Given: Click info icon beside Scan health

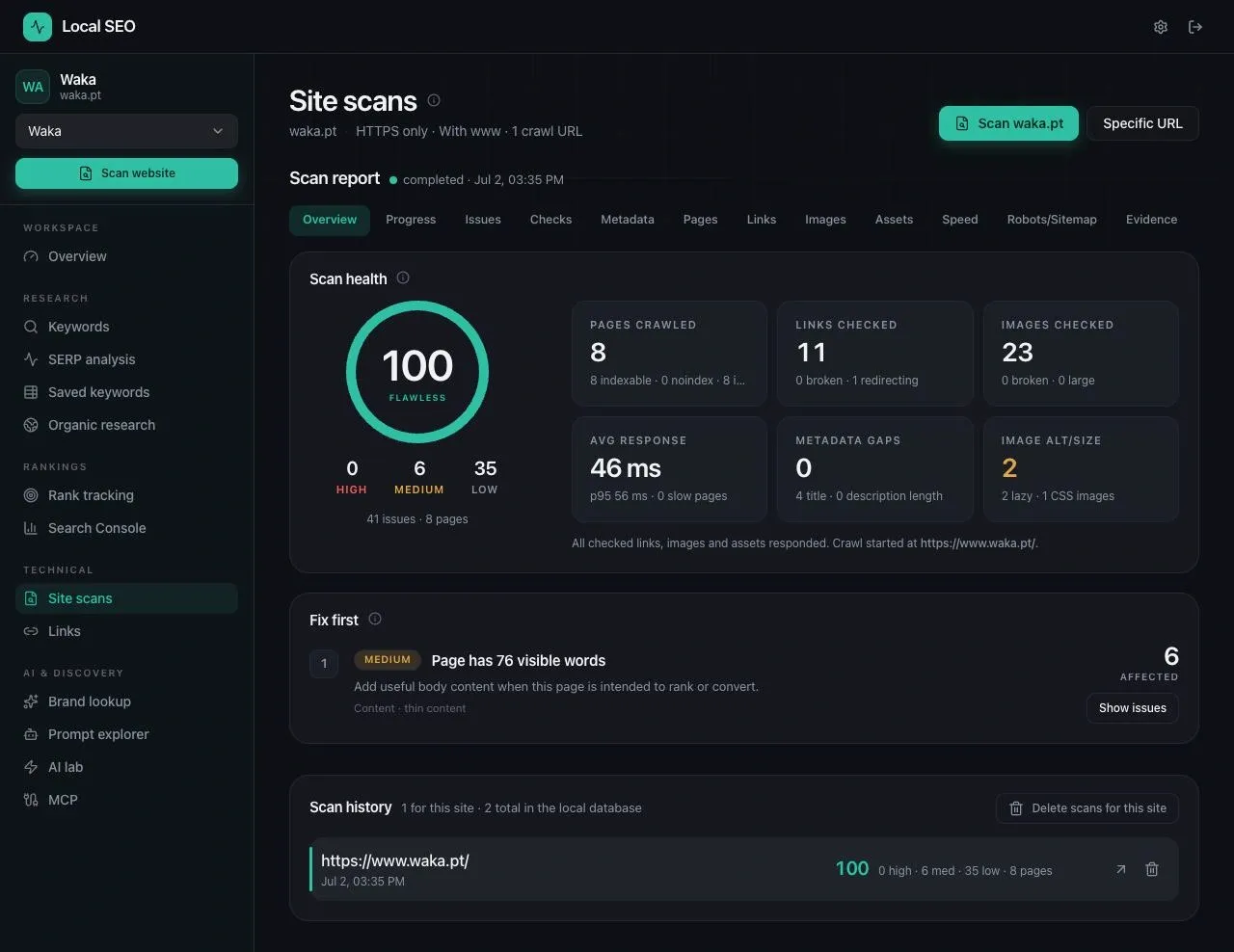Looking at the screenshot, I should pyautogui.click(x=403, y=278).
